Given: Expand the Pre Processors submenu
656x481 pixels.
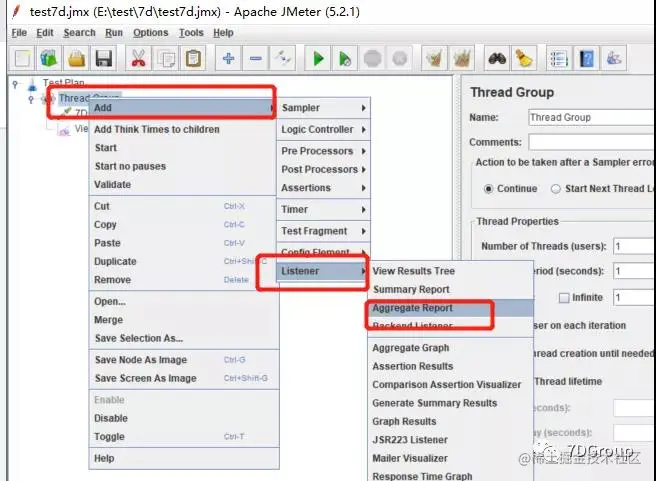Looking at the screenshot, I should (x=323, y=151).
